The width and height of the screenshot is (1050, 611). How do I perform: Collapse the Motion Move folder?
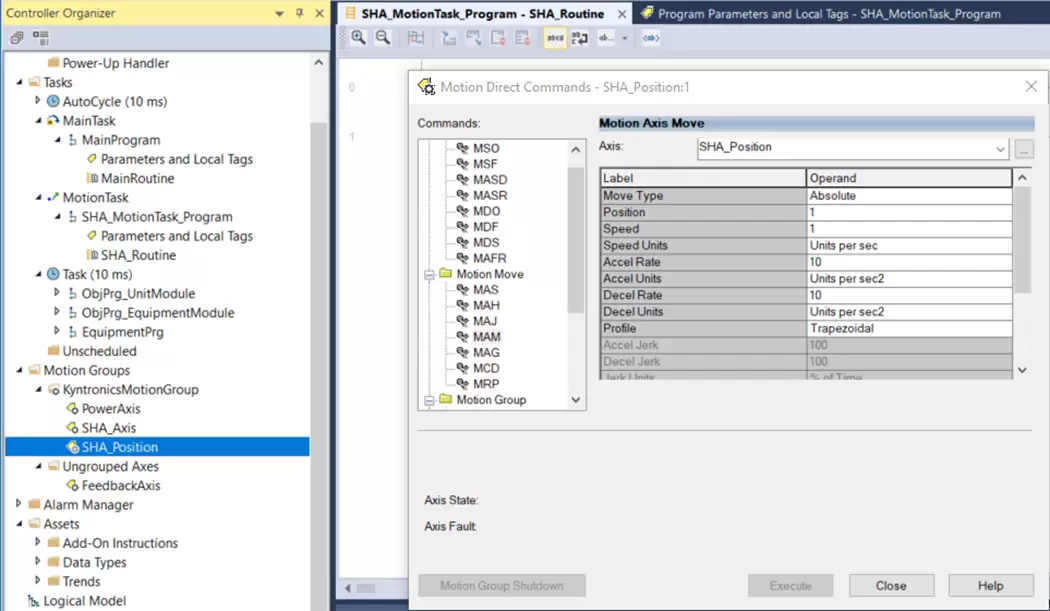[429, 275]
